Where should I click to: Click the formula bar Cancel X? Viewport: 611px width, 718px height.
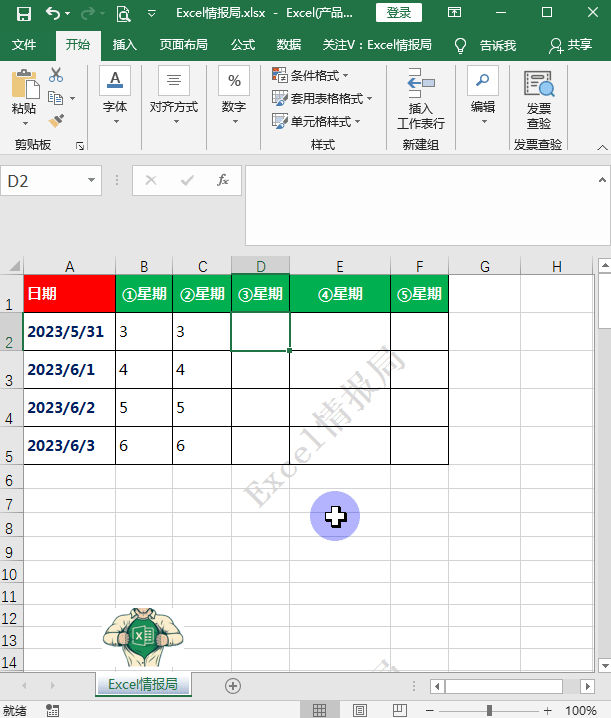(x=151, y=180)
